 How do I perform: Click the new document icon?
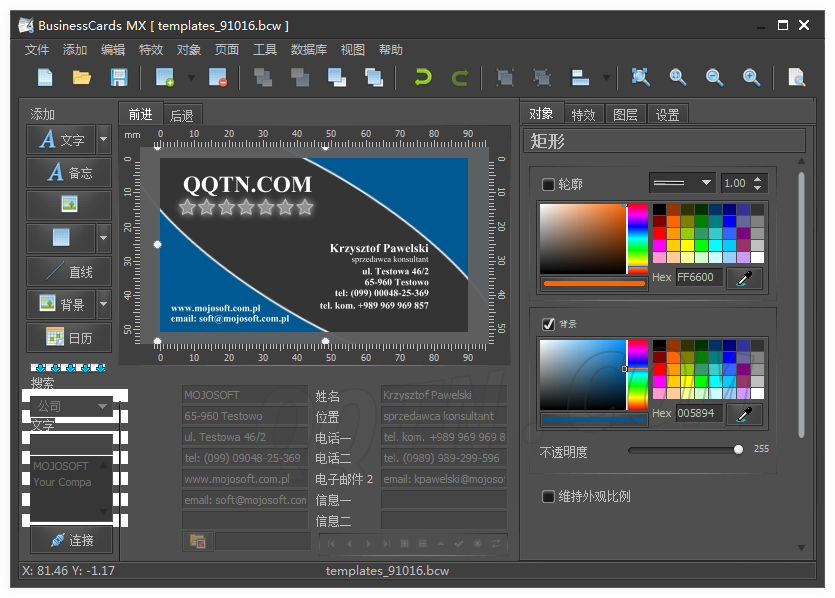coord(45,78)
